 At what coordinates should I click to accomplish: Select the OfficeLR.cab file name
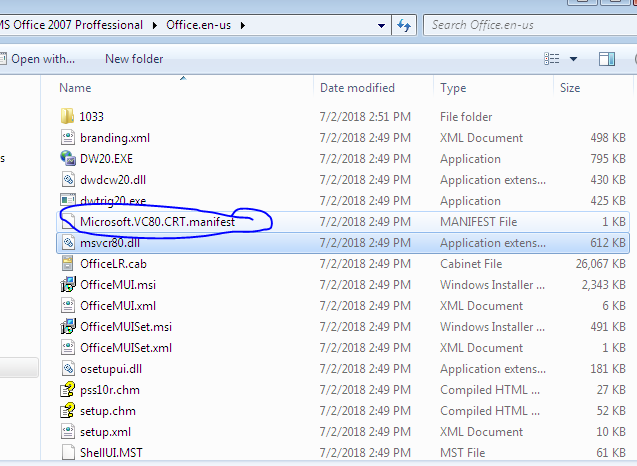click(x=113, y=264)
